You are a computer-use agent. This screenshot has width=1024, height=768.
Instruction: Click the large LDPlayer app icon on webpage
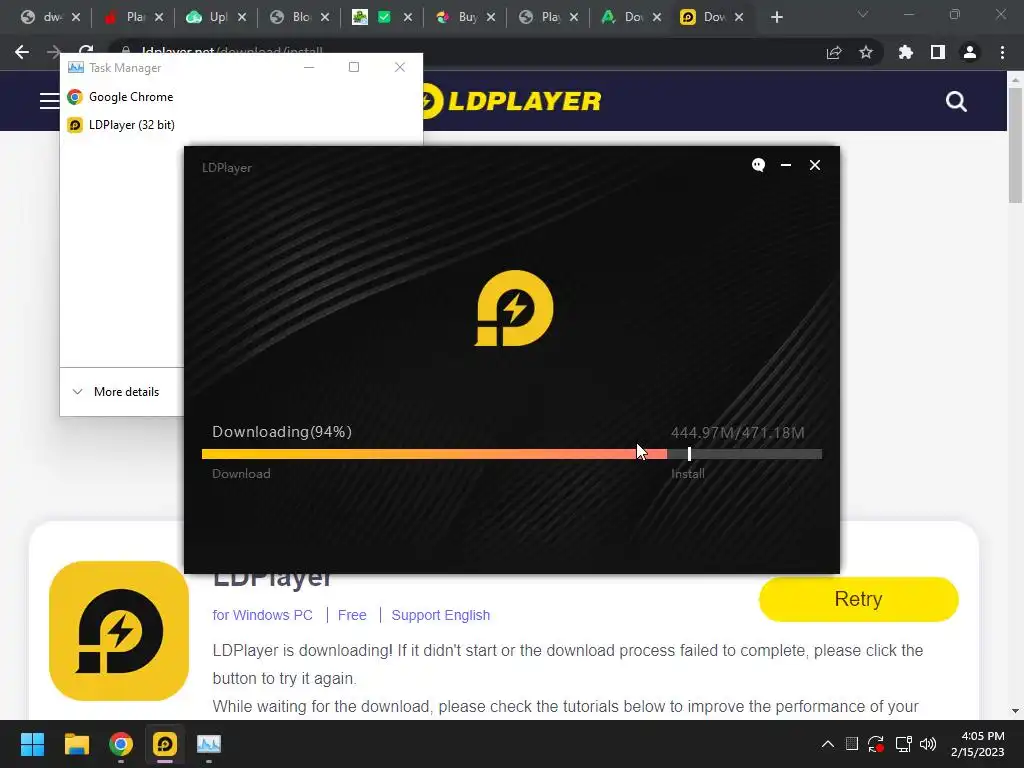[x=119, y=631]
